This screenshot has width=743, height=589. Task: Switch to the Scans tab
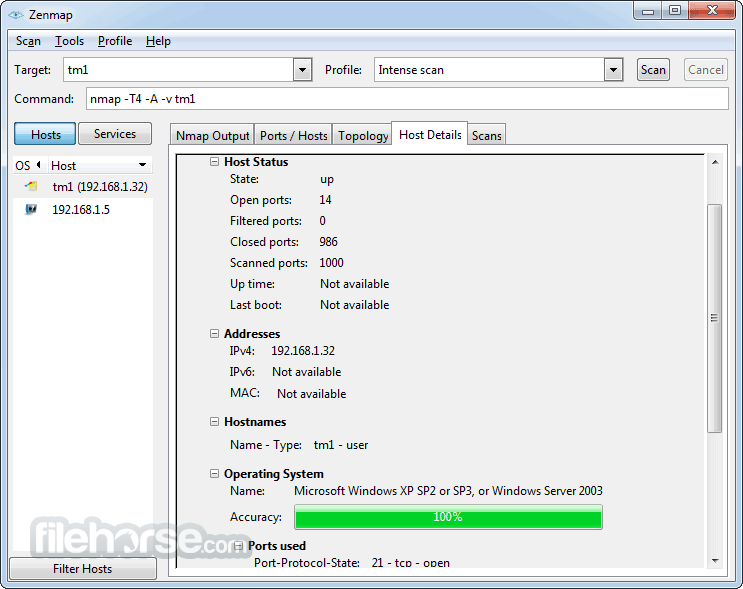(486, 136)
